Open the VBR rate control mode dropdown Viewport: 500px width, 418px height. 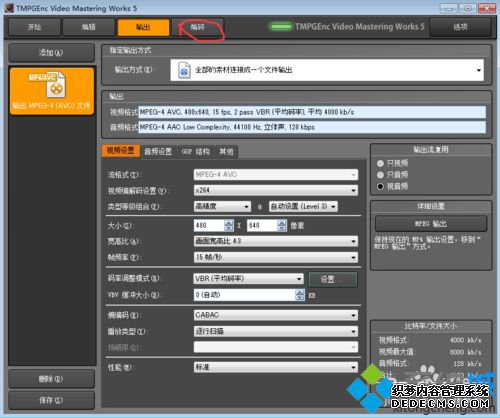[x=248, y=278]
